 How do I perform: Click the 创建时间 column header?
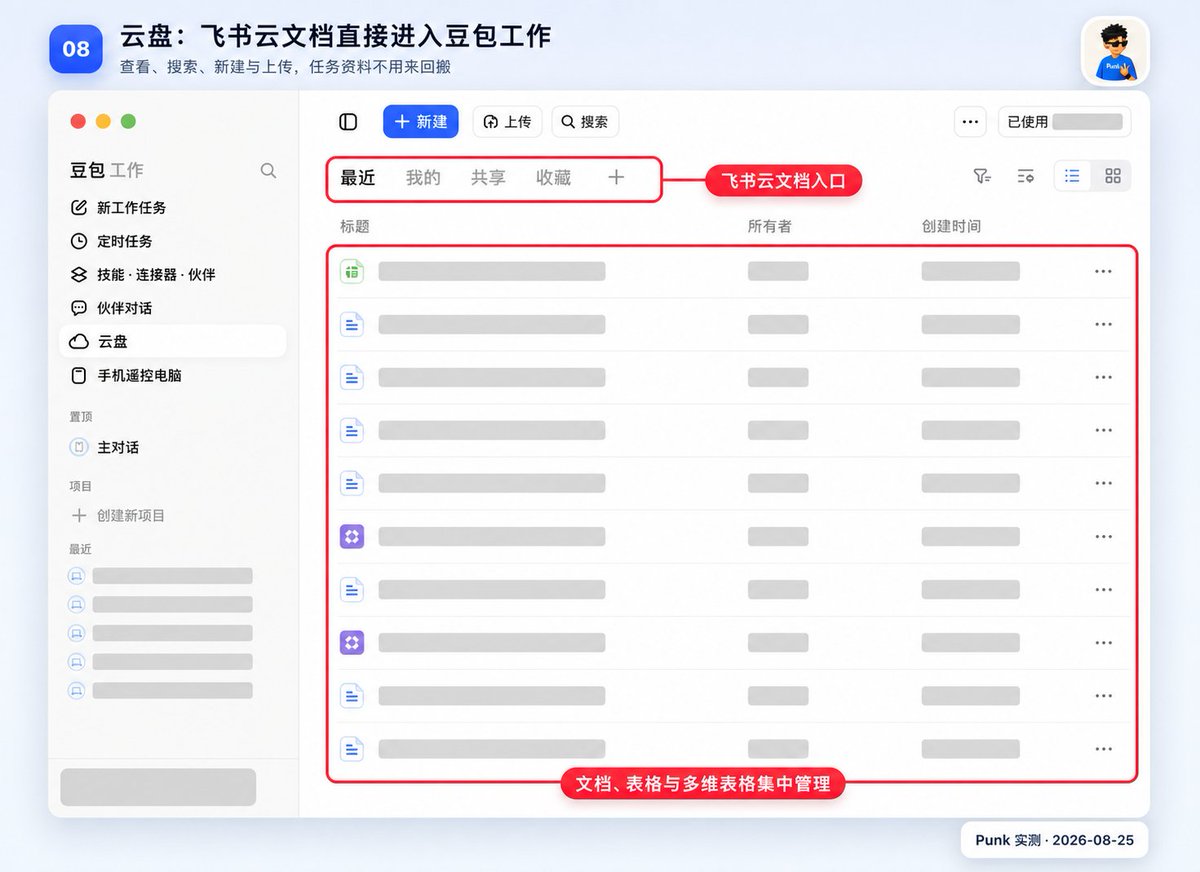click(951, 227)
